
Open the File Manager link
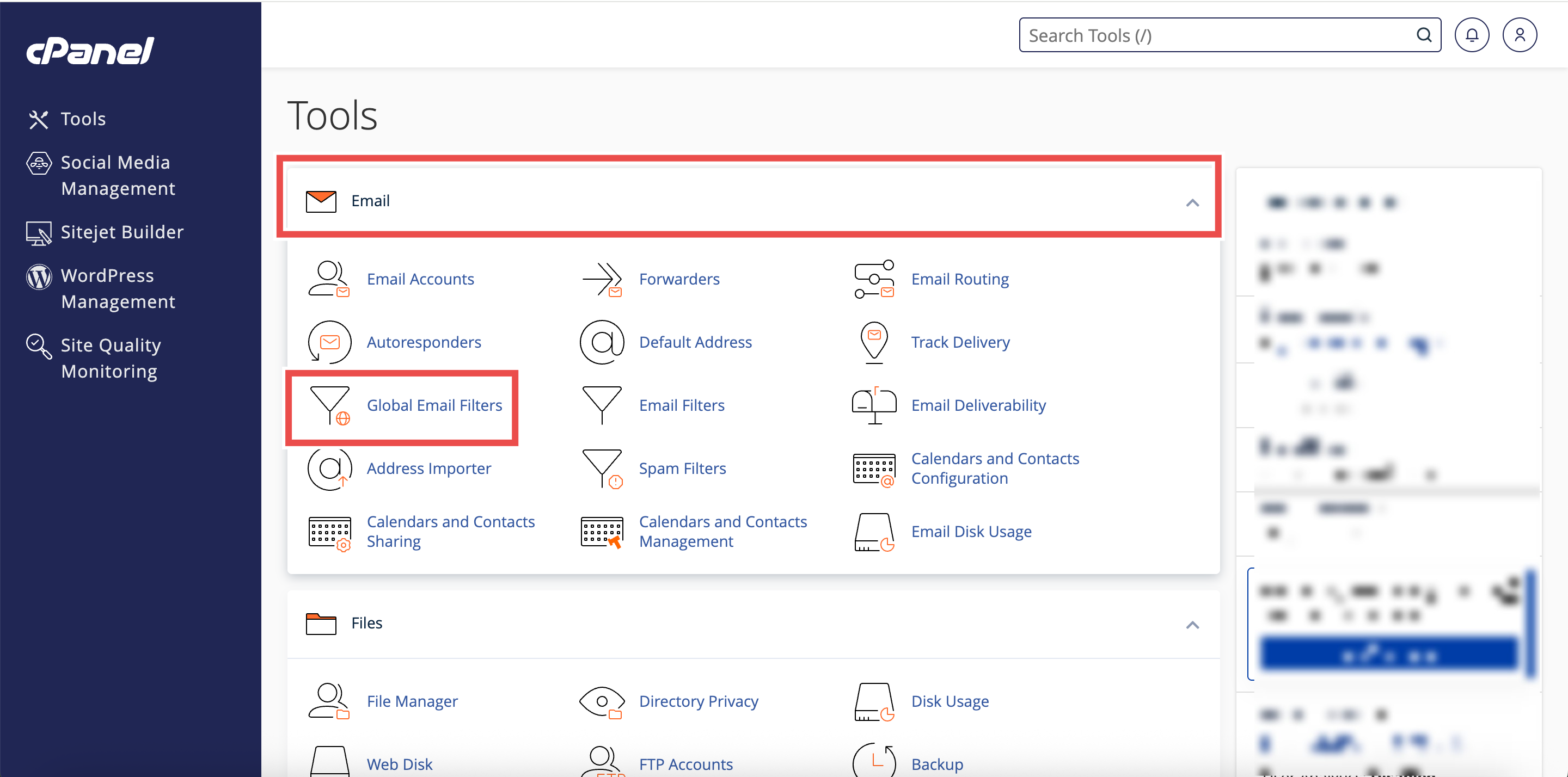412,701
